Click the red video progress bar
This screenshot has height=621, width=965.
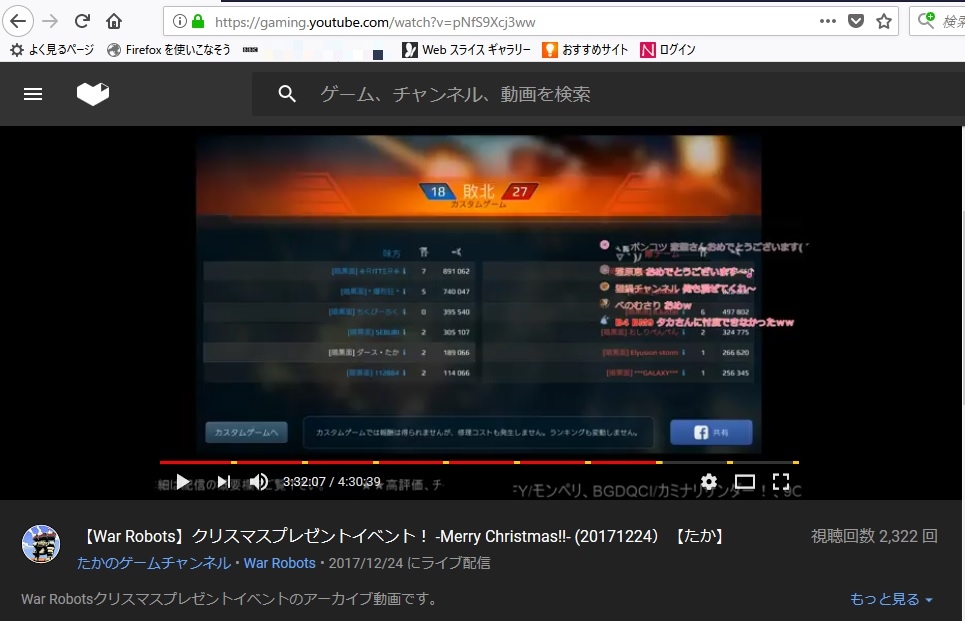409,462
